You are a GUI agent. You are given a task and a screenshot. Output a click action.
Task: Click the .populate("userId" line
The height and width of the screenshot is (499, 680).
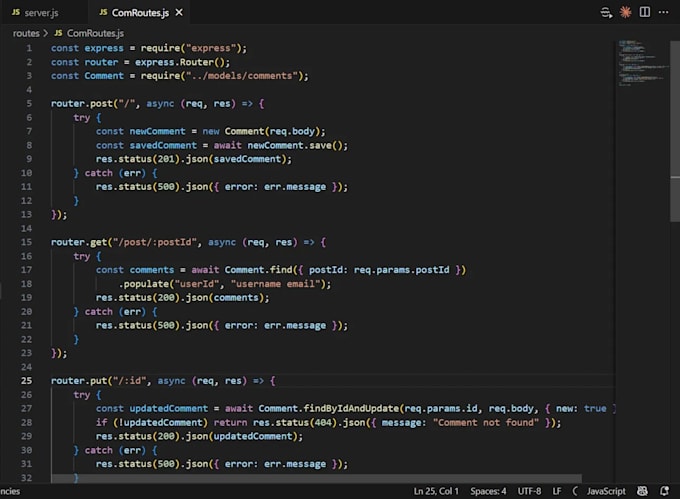click(x=225, y=284)
